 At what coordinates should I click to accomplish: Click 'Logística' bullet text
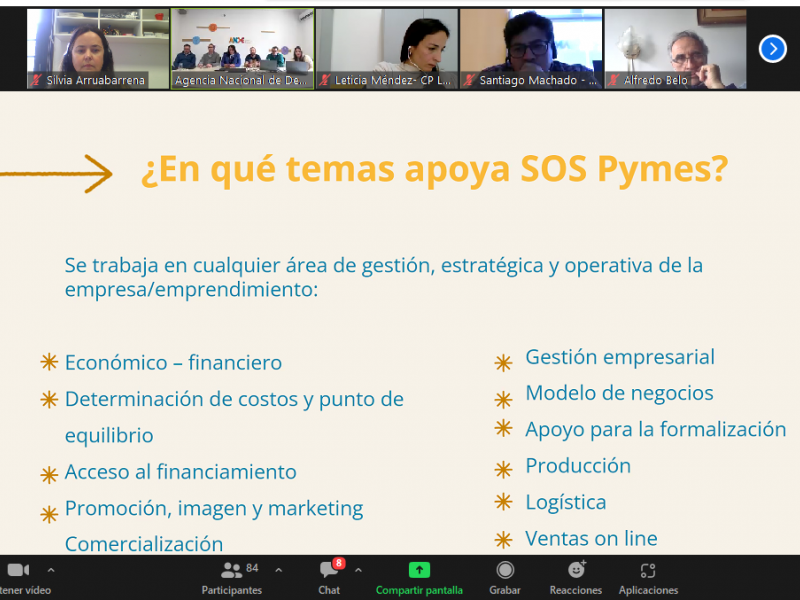tap(566, 503)
